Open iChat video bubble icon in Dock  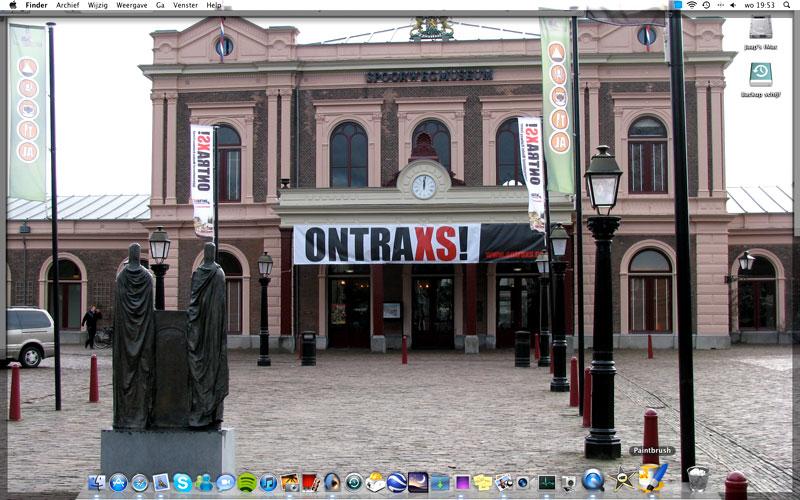[x=226, y=482]
